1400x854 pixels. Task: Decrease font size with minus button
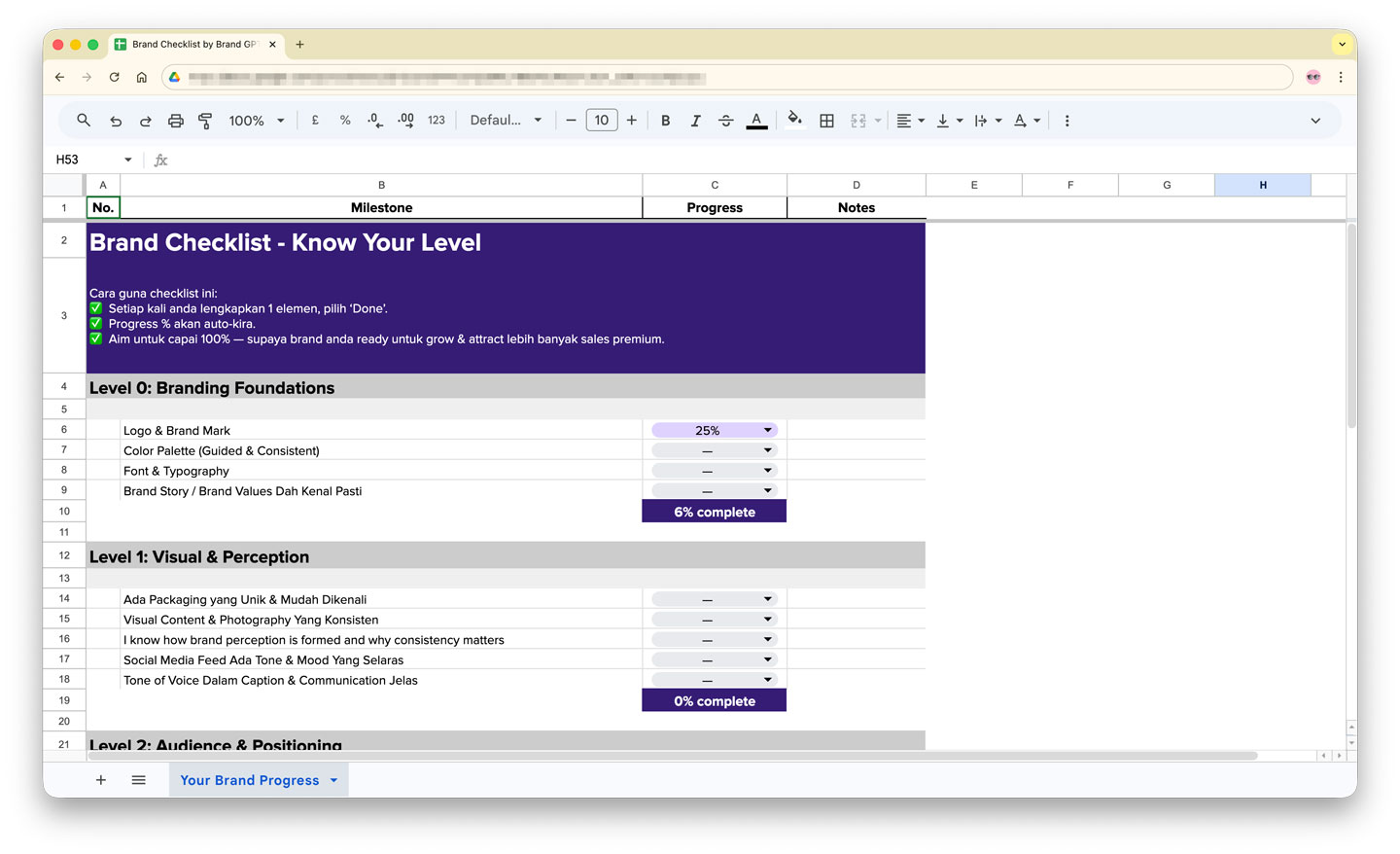(571, 121)
